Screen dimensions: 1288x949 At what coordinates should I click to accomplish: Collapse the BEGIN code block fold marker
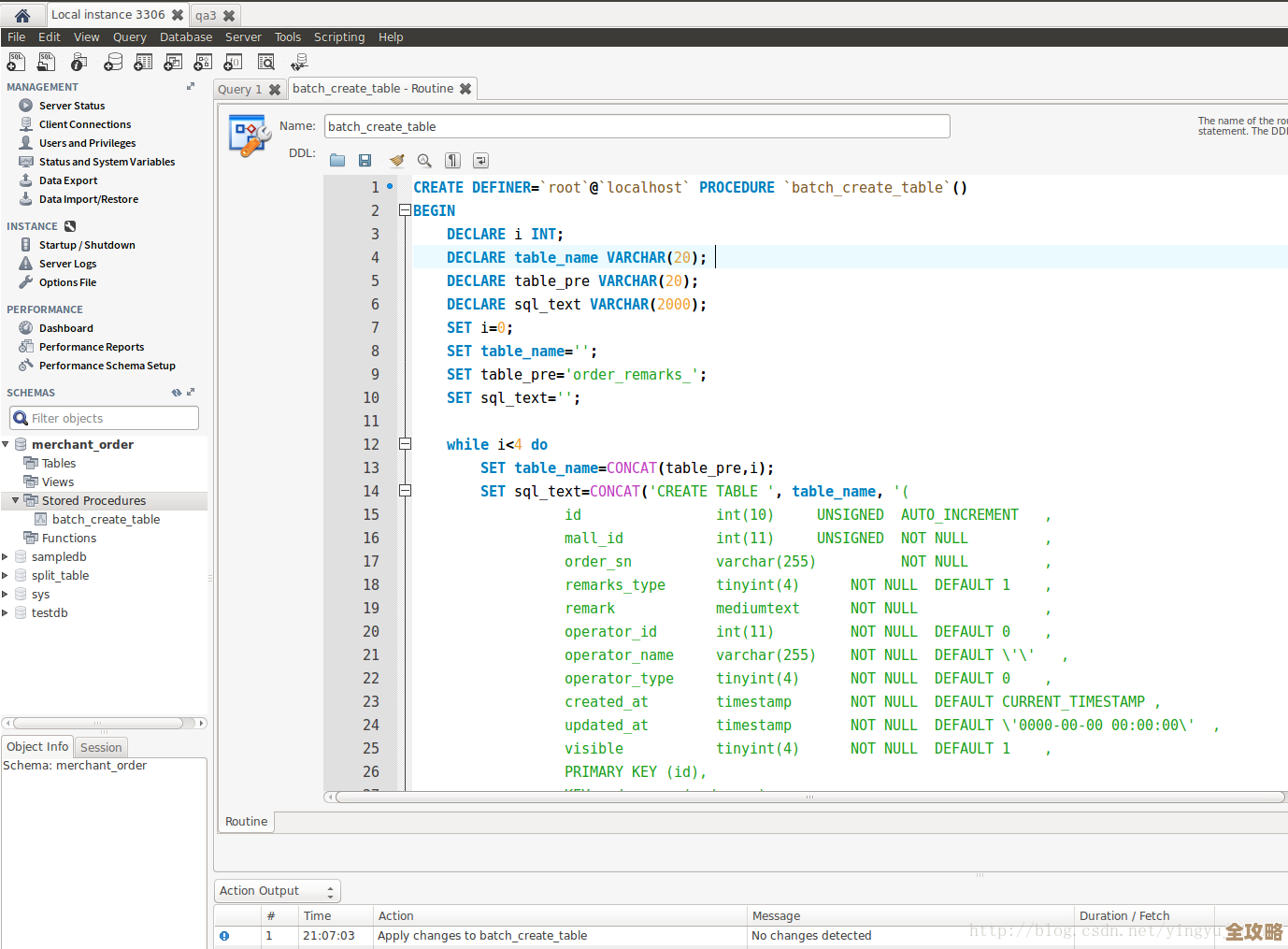pyautogui.click(x=405, y=210)
